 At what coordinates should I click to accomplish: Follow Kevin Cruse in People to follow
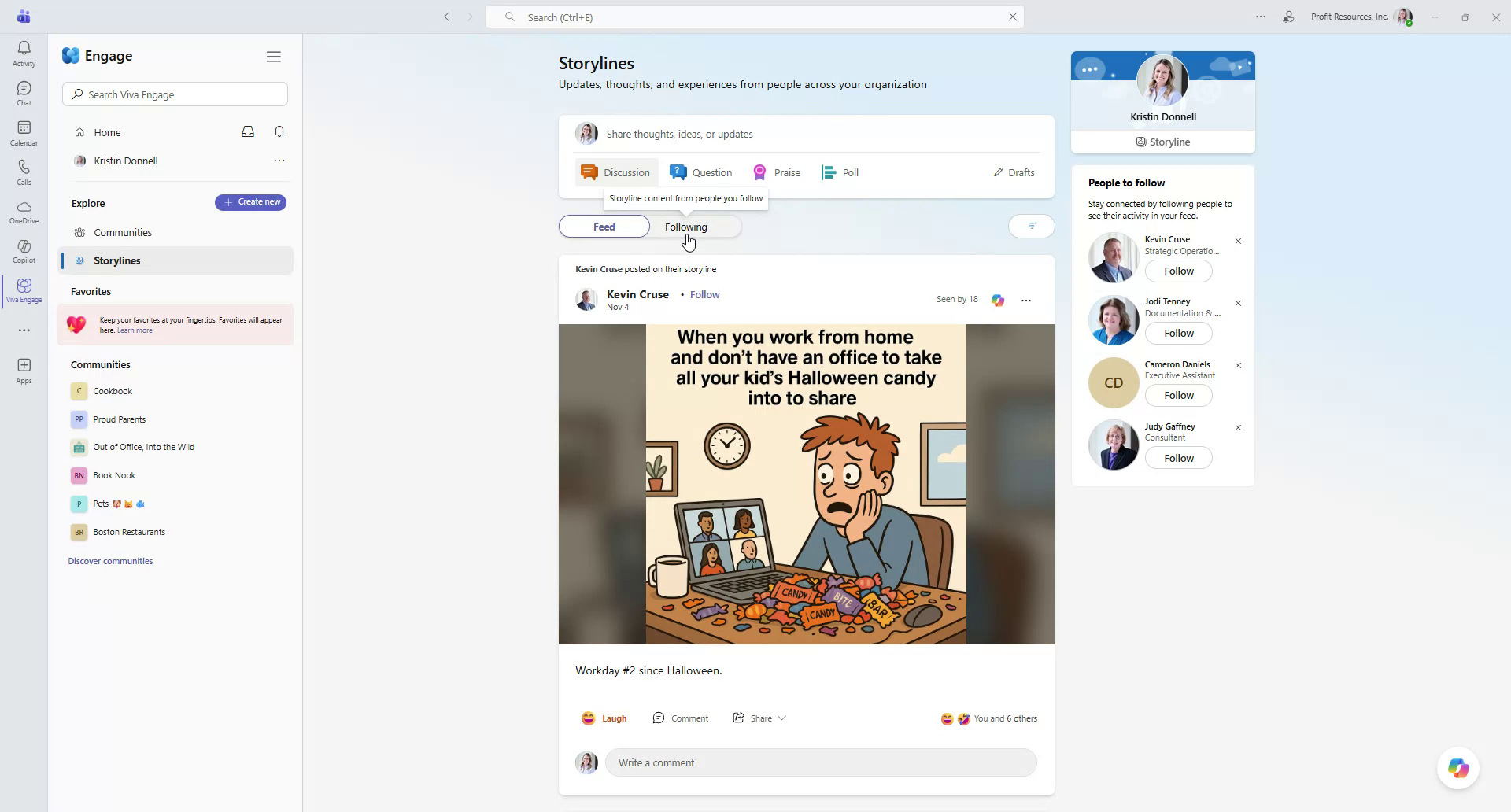click(x=1177, y=271)
